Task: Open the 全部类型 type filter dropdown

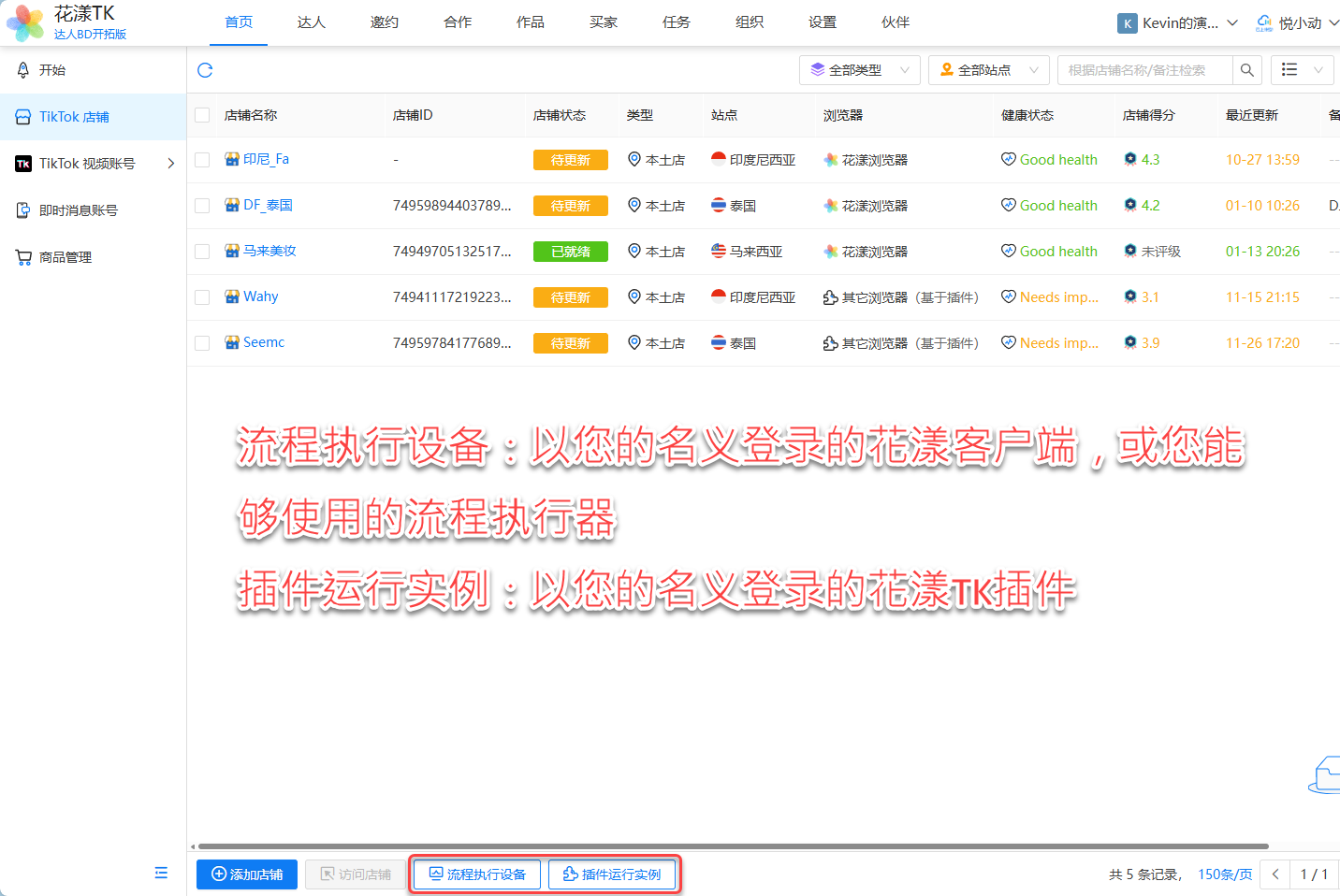Action: point(859,70)
